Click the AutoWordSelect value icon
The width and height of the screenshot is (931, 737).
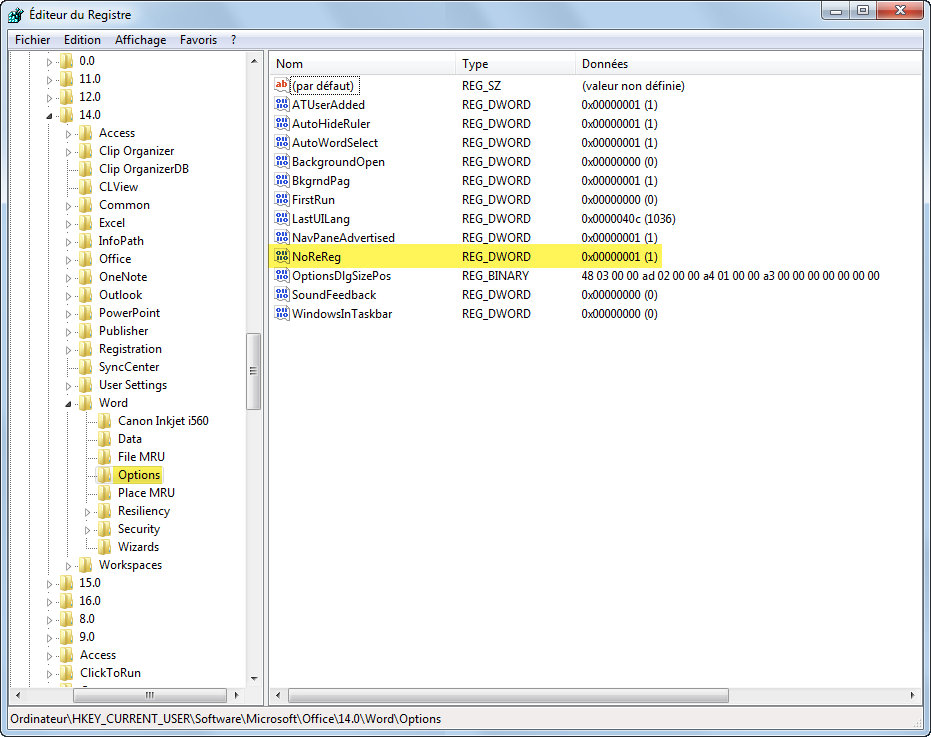[281, 143]
